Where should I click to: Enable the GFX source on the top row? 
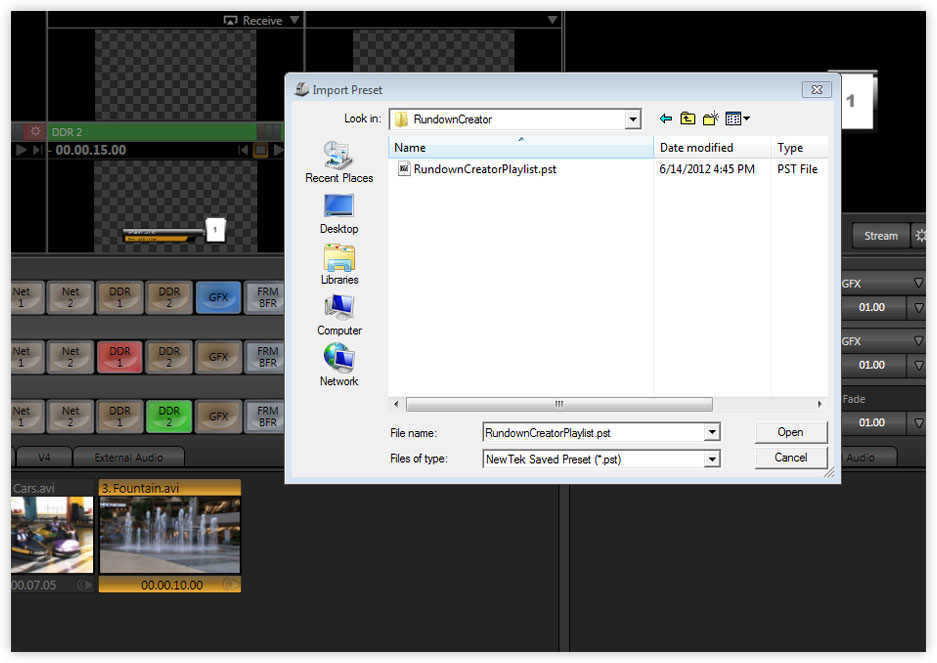click(x=218, y=297)
